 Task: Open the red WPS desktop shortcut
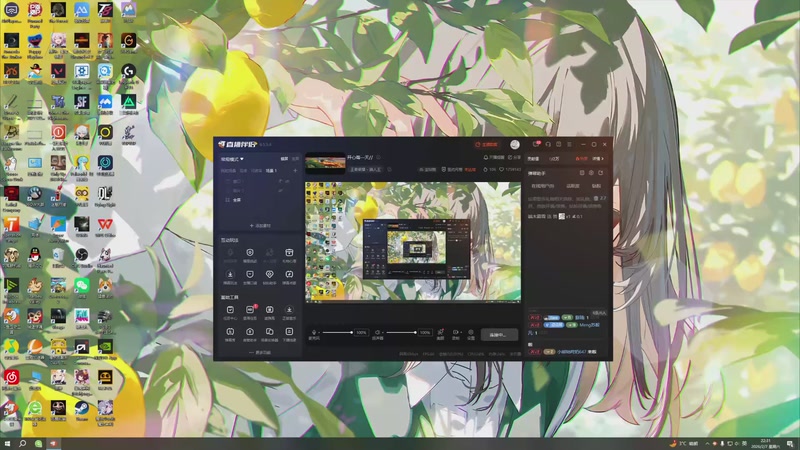(105, 226)
